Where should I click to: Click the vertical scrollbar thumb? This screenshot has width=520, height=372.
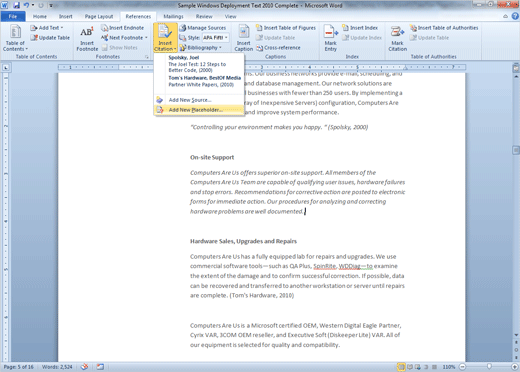[516, 150]
